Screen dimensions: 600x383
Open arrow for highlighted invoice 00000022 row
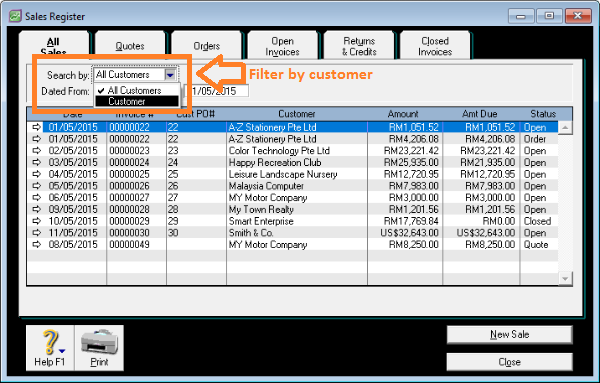[36, 127]
